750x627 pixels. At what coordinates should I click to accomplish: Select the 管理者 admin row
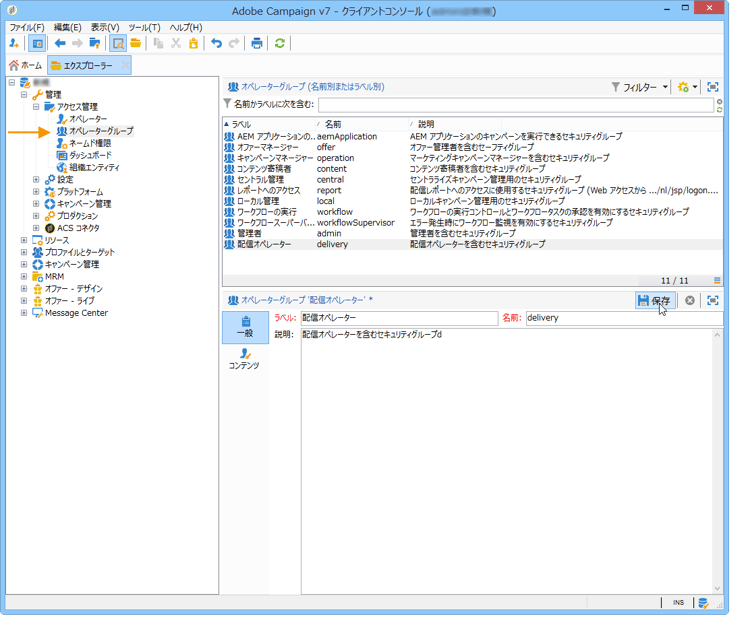tap(473, 233)
